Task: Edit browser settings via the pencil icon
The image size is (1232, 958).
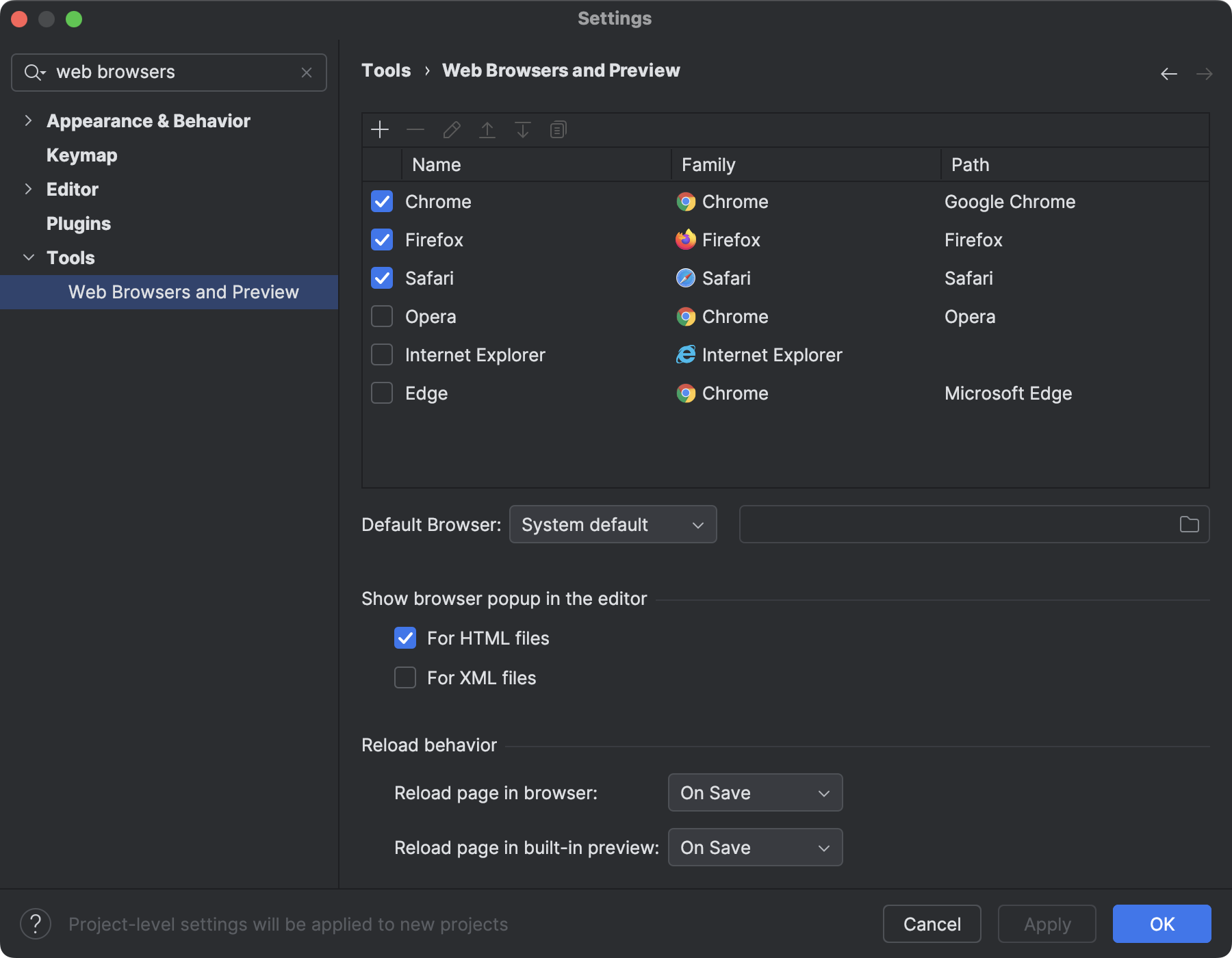Action: pyautogui.click(x=451, y=129)
